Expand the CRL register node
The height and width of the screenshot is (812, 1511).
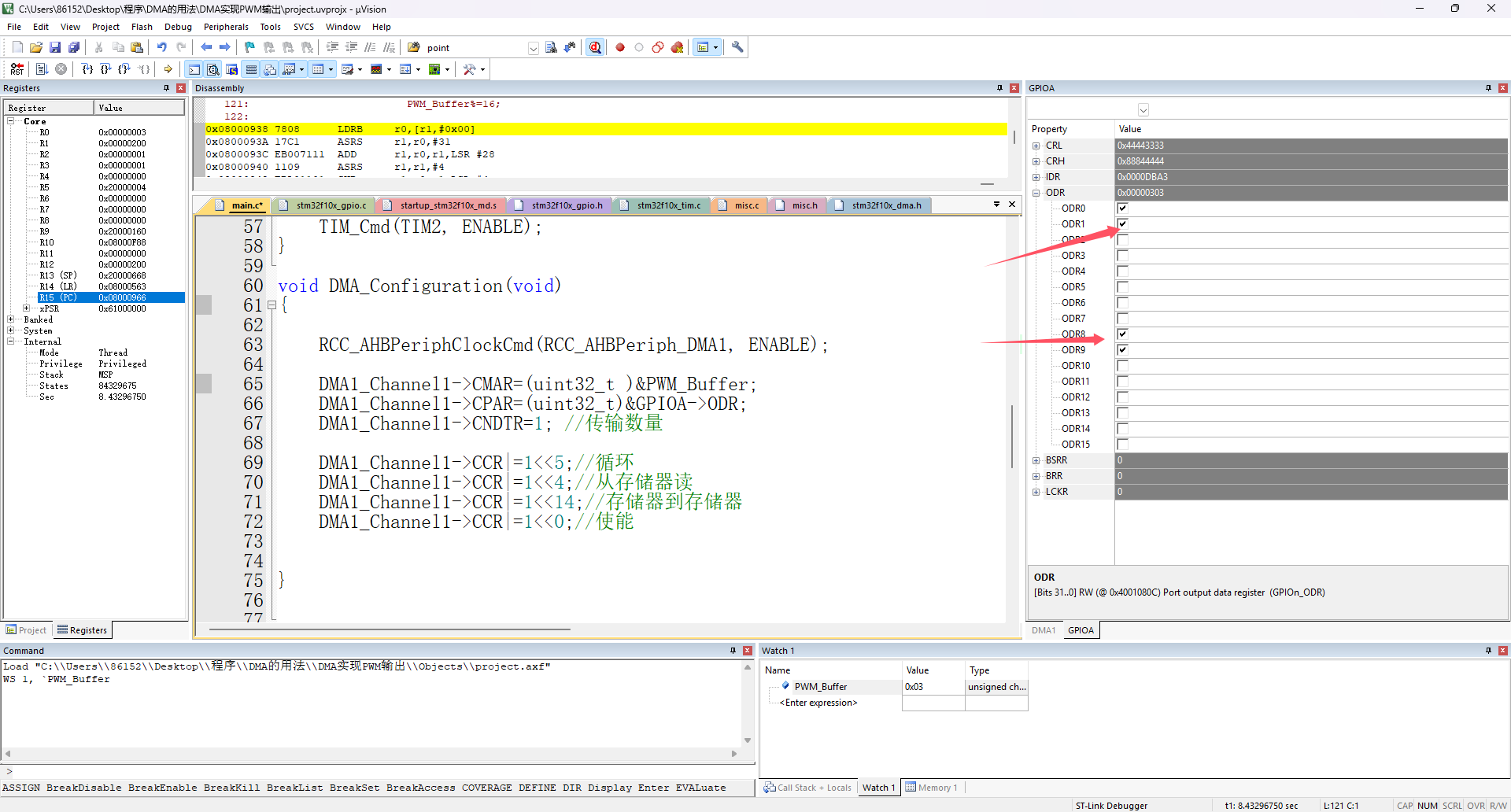(1036, 146)
